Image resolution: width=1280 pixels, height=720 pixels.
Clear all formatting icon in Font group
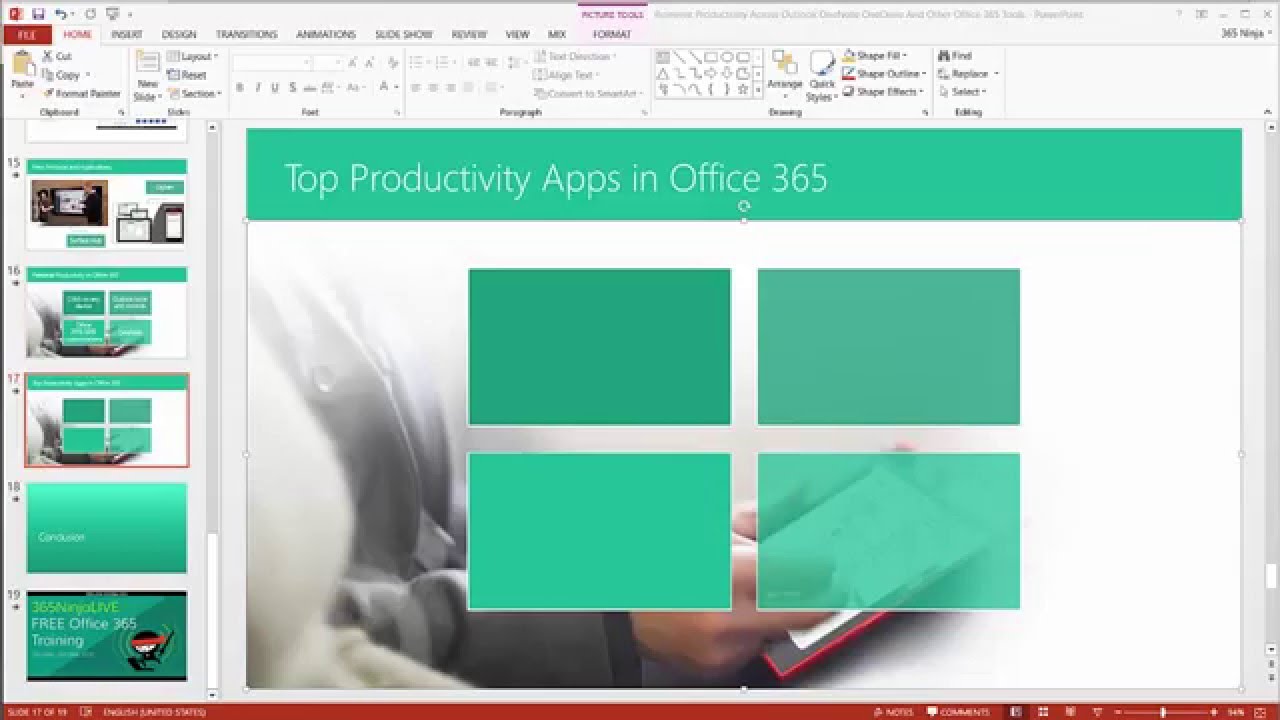pos(392,62)
